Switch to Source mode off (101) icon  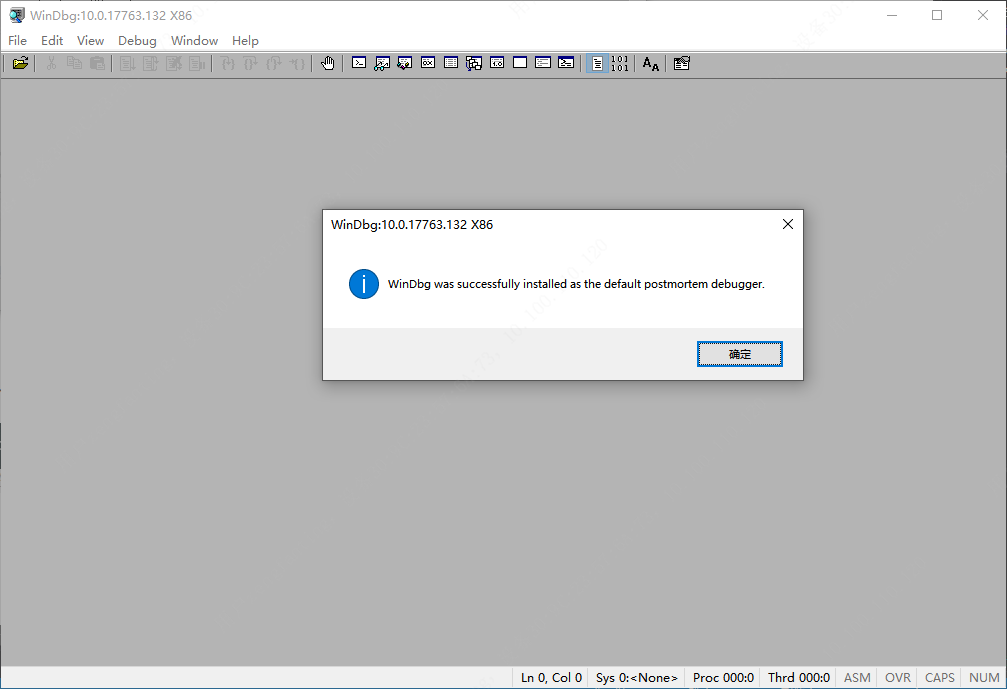pos(620,63)
